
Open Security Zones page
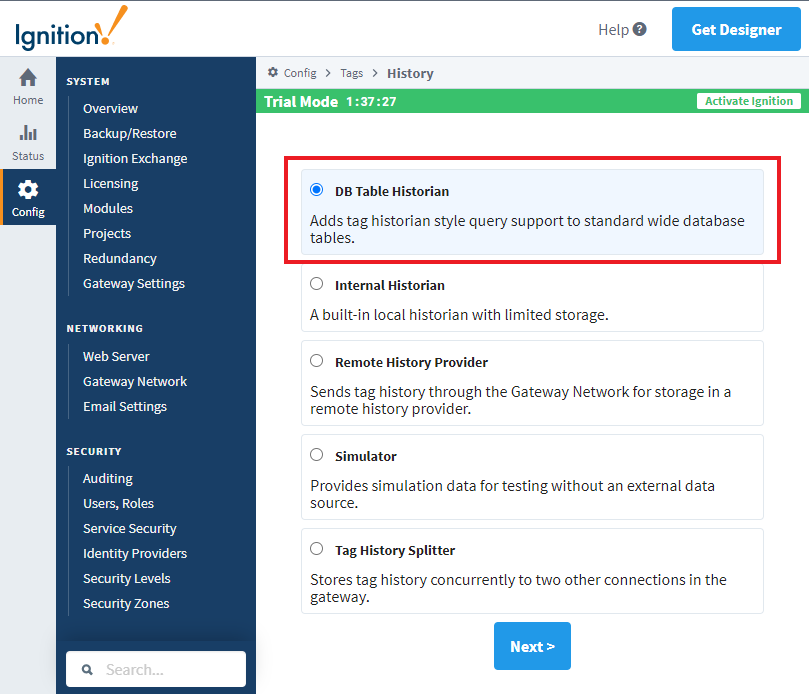(x=126, y=604)
